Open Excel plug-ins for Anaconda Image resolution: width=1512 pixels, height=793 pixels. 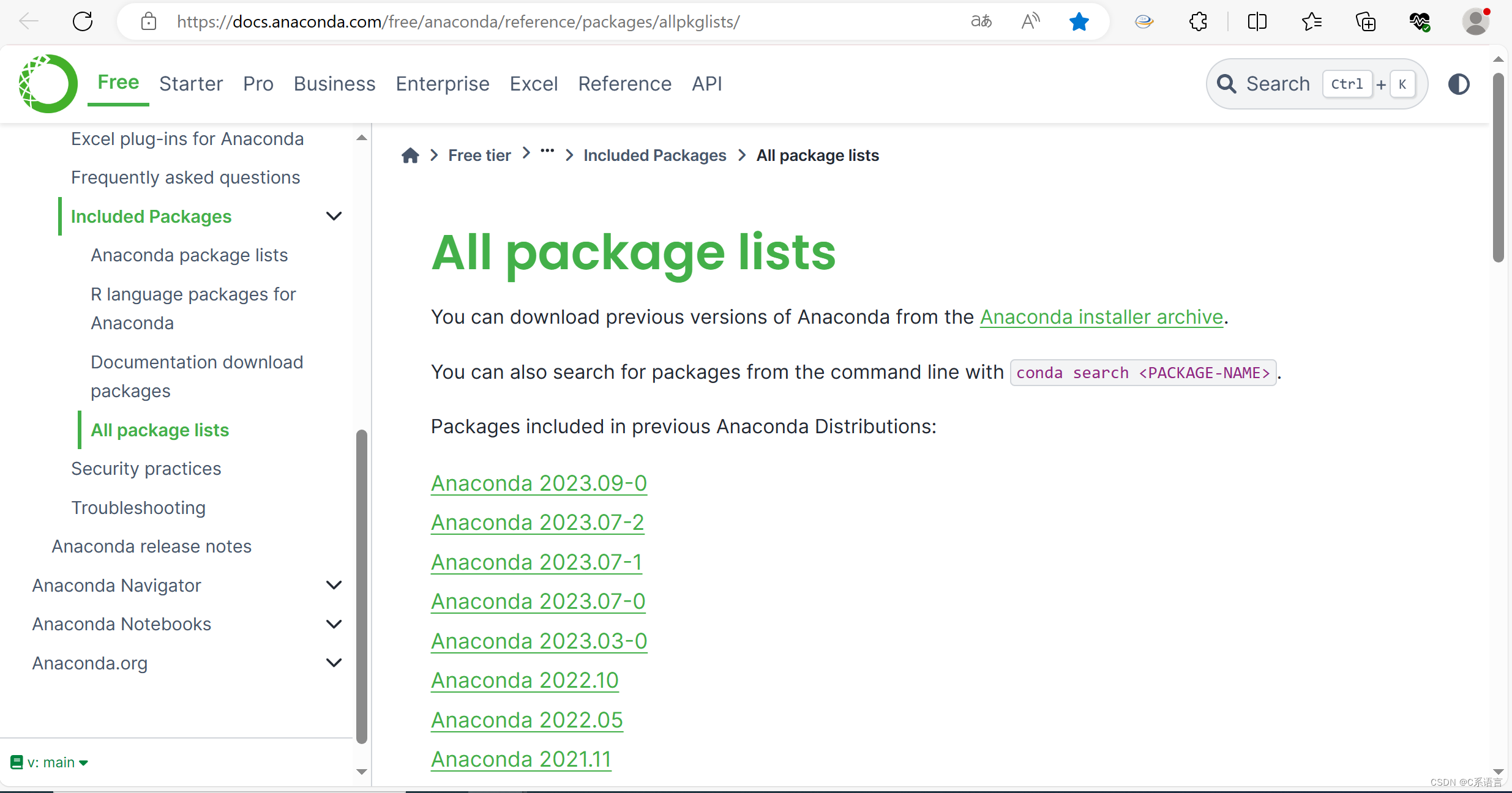click(x=187, y=139)
